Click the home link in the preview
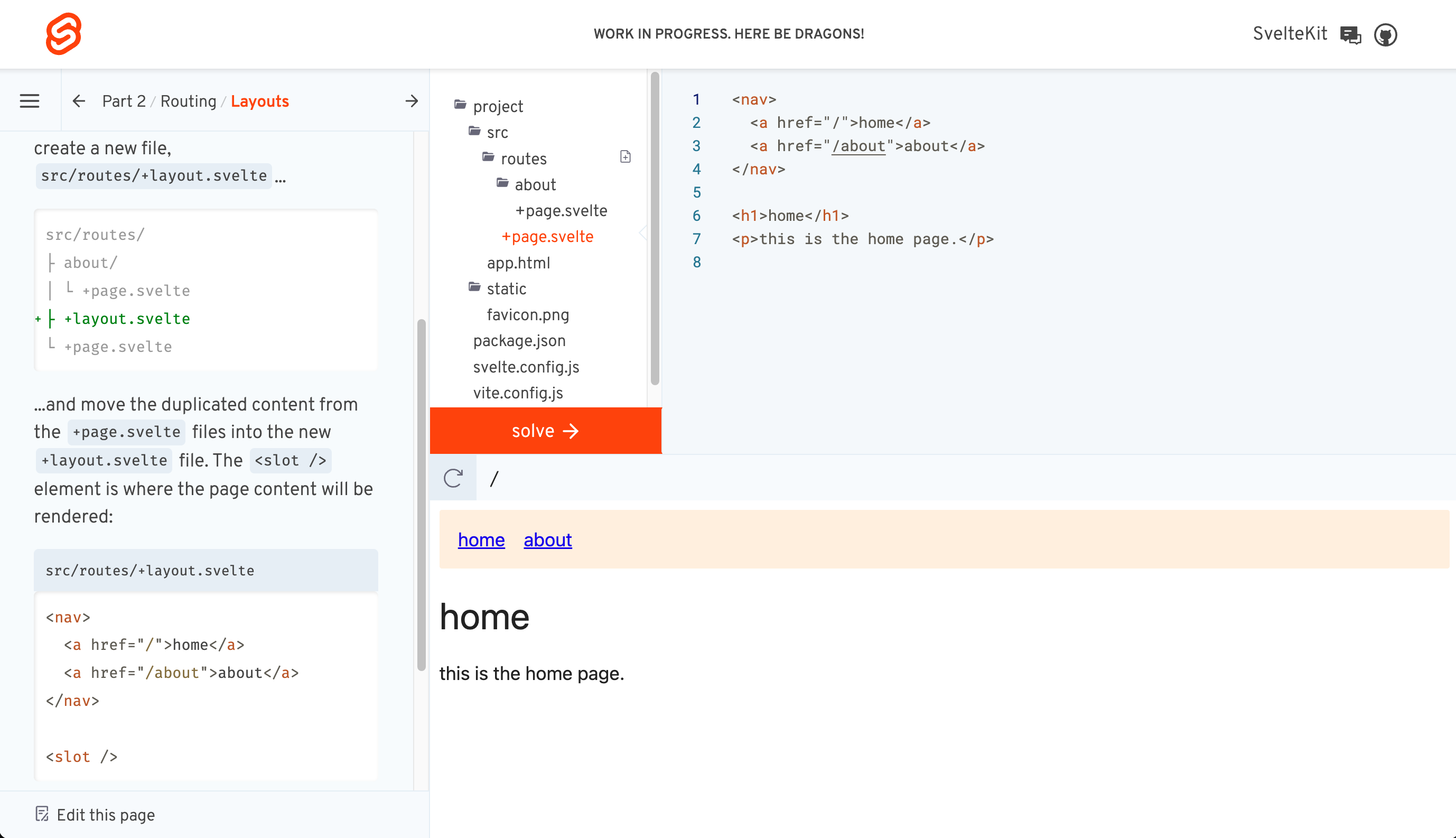This screenshot has width=1456, height=838. coord(481,540)
